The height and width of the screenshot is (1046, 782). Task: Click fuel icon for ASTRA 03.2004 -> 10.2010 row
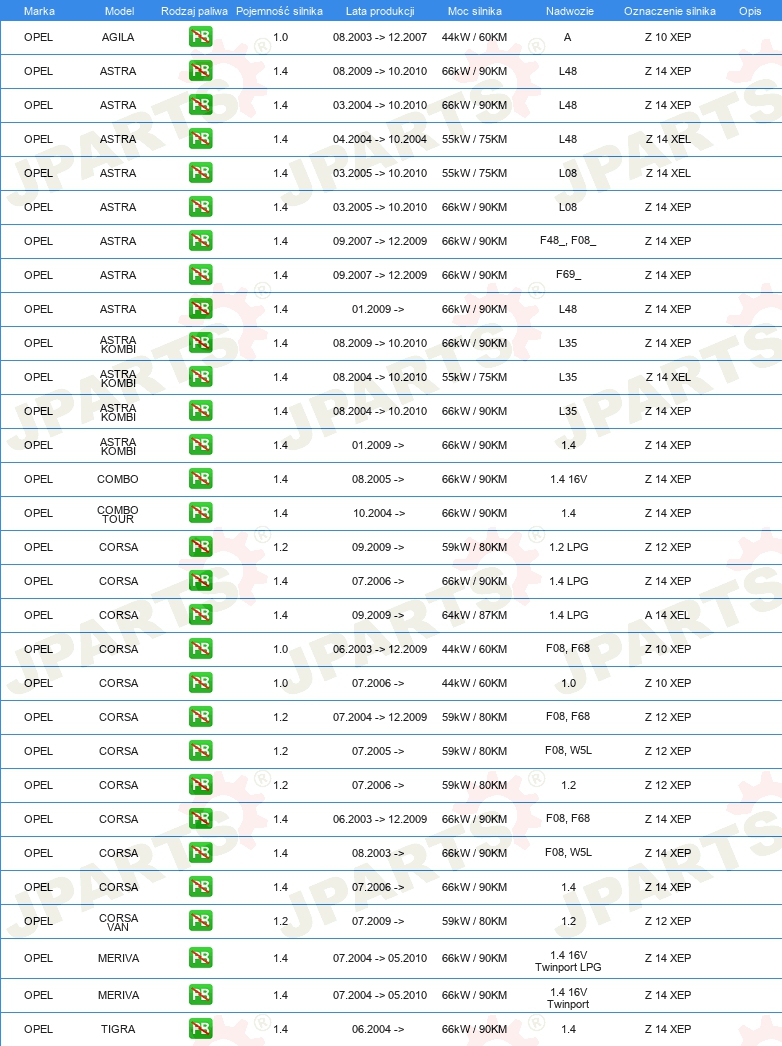click(201, 105)
